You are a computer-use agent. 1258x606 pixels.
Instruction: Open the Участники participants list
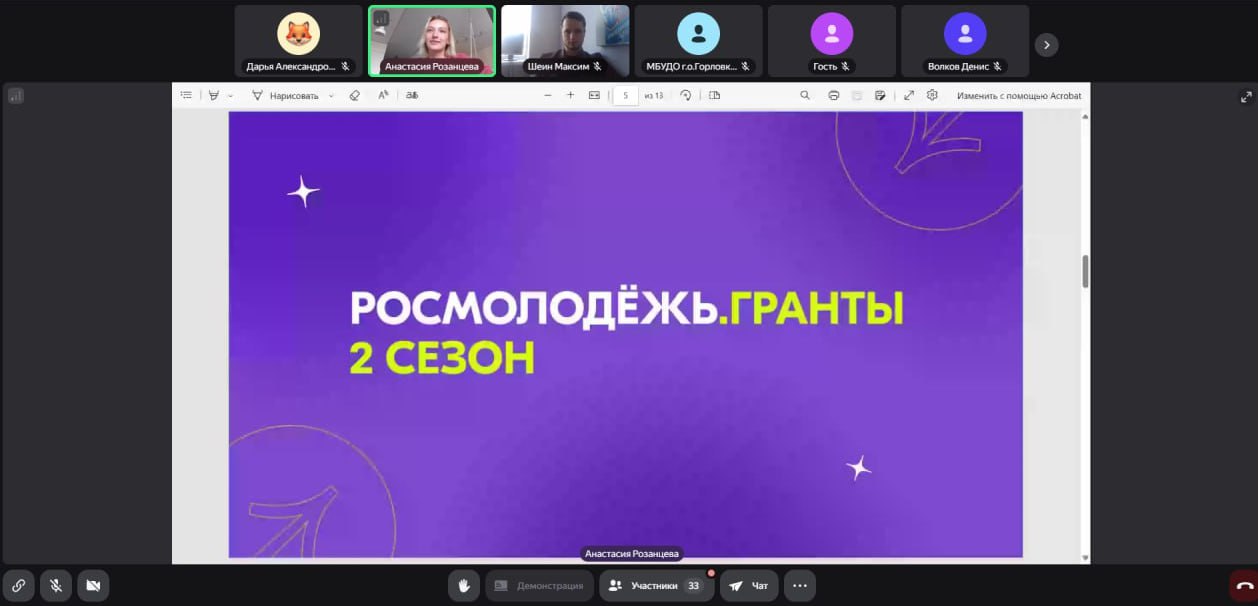tap(656, 585)
